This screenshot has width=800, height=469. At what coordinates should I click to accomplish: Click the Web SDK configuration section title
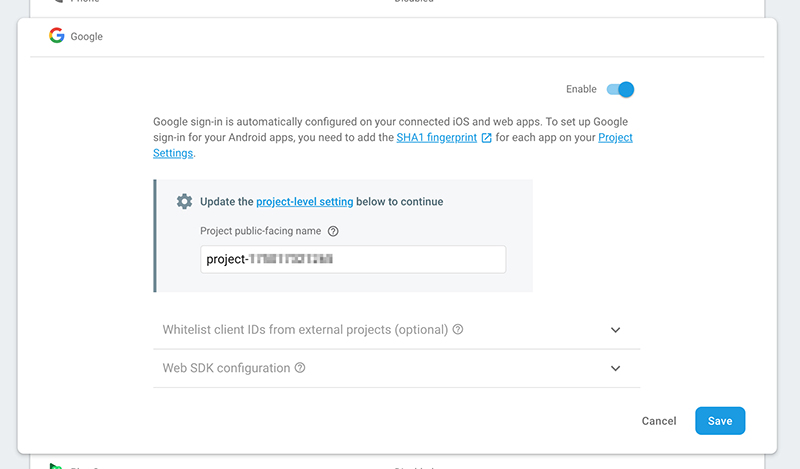click(226, 368)
